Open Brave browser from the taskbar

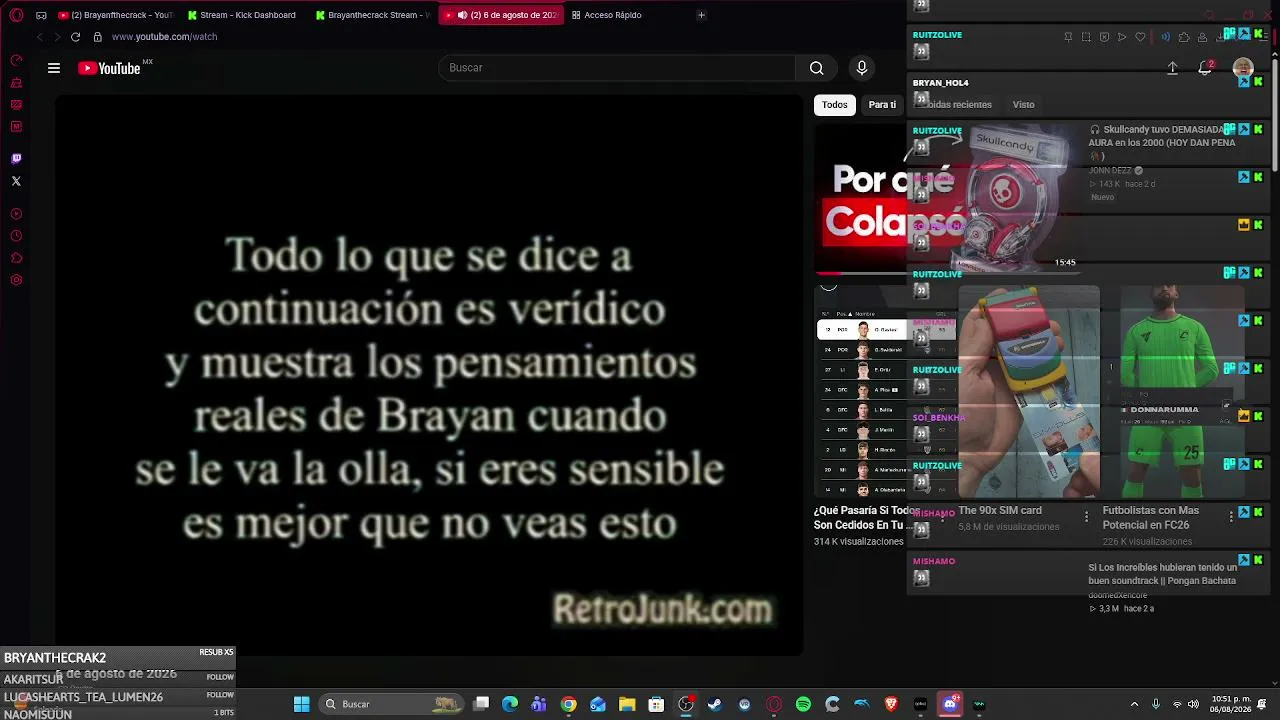[x=891, y=704]
